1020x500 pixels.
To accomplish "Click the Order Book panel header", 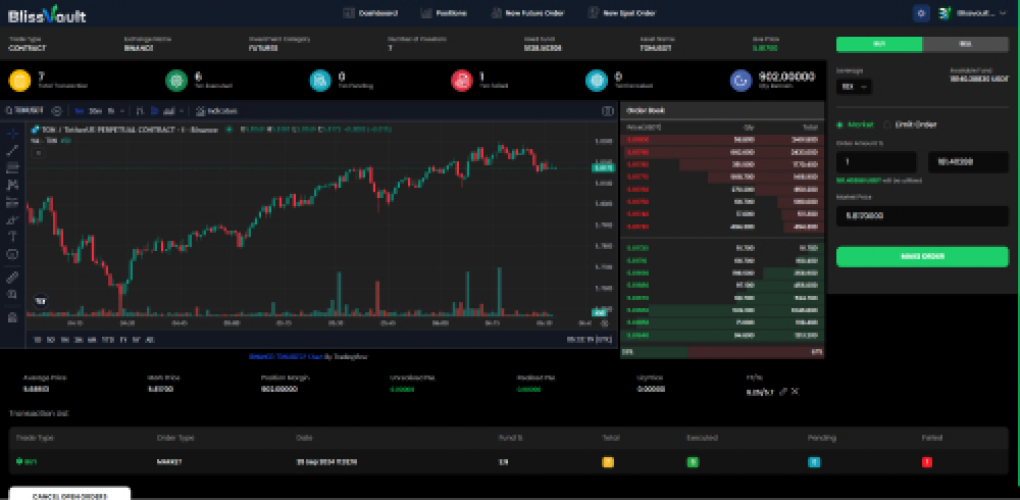I will click(x=722, y=111).
